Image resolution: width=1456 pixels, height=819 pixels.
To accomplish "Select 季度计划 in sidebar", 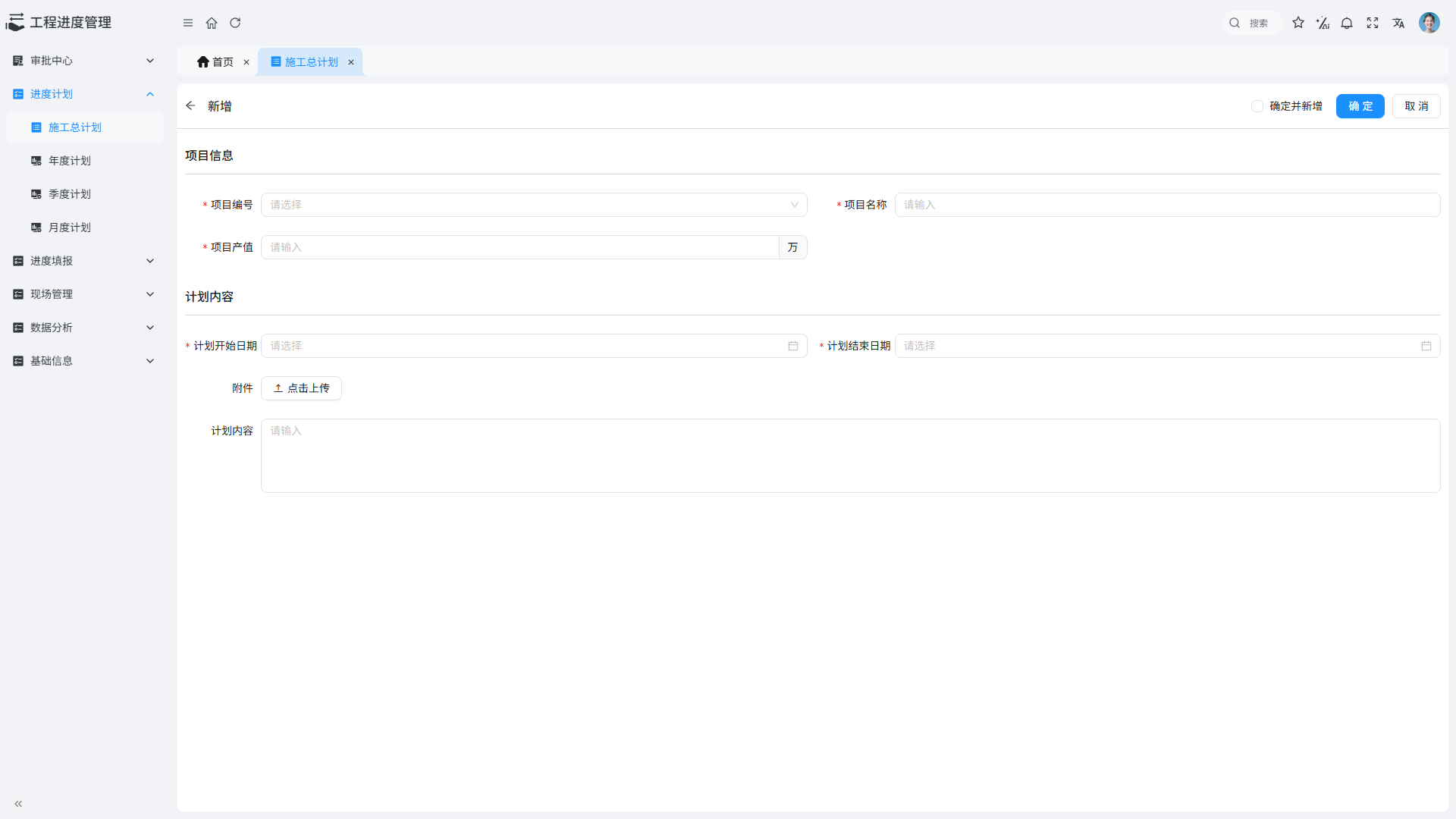I will coord(85,194).
